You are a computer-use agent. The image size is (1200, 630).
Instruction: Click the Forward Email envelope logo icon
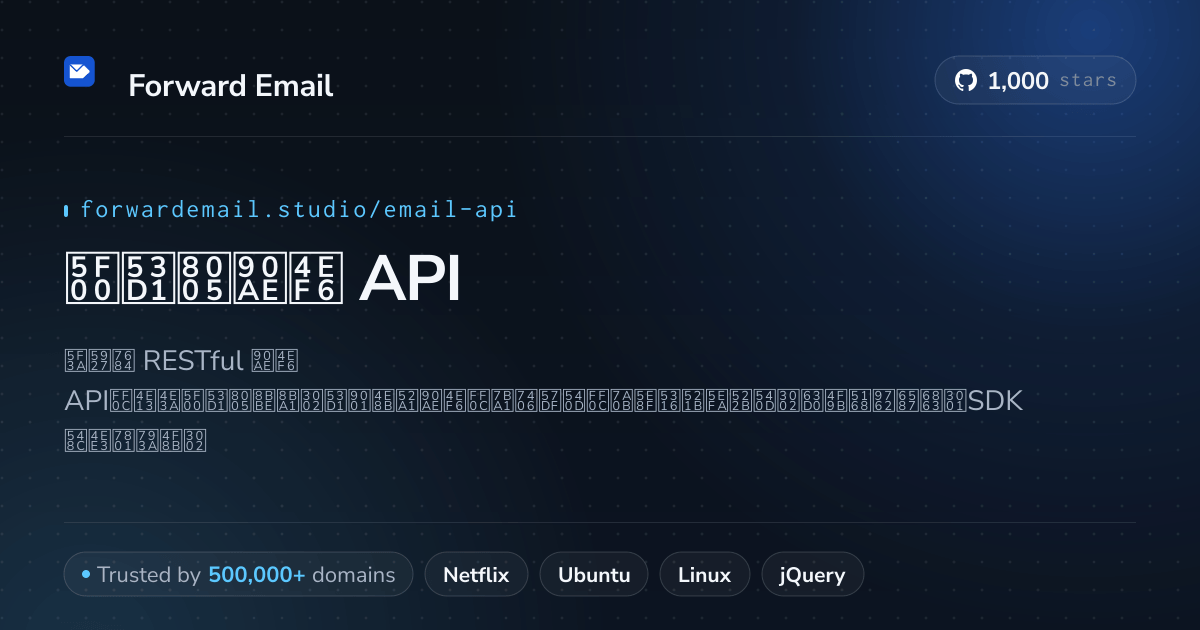pyautogui.click(x=79, y=72)
